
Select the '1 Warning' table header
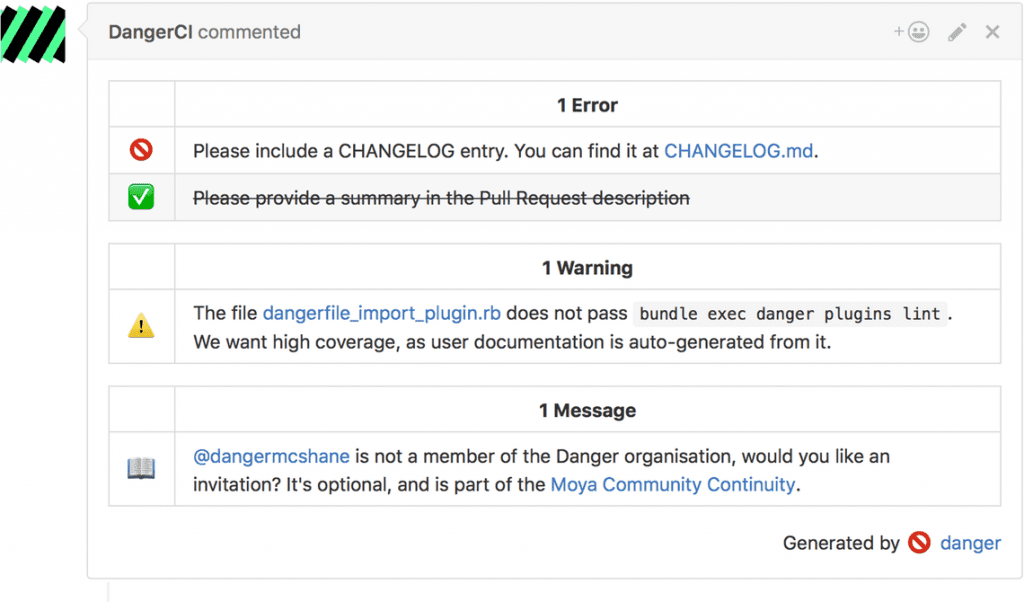(587, 268)
